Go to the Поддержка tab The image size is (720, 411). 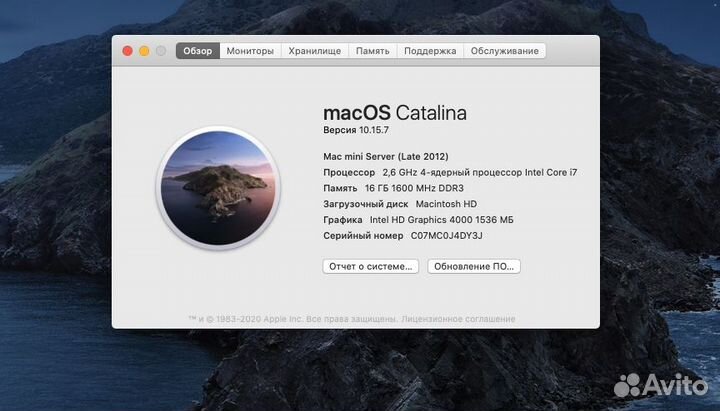(430, 51)
